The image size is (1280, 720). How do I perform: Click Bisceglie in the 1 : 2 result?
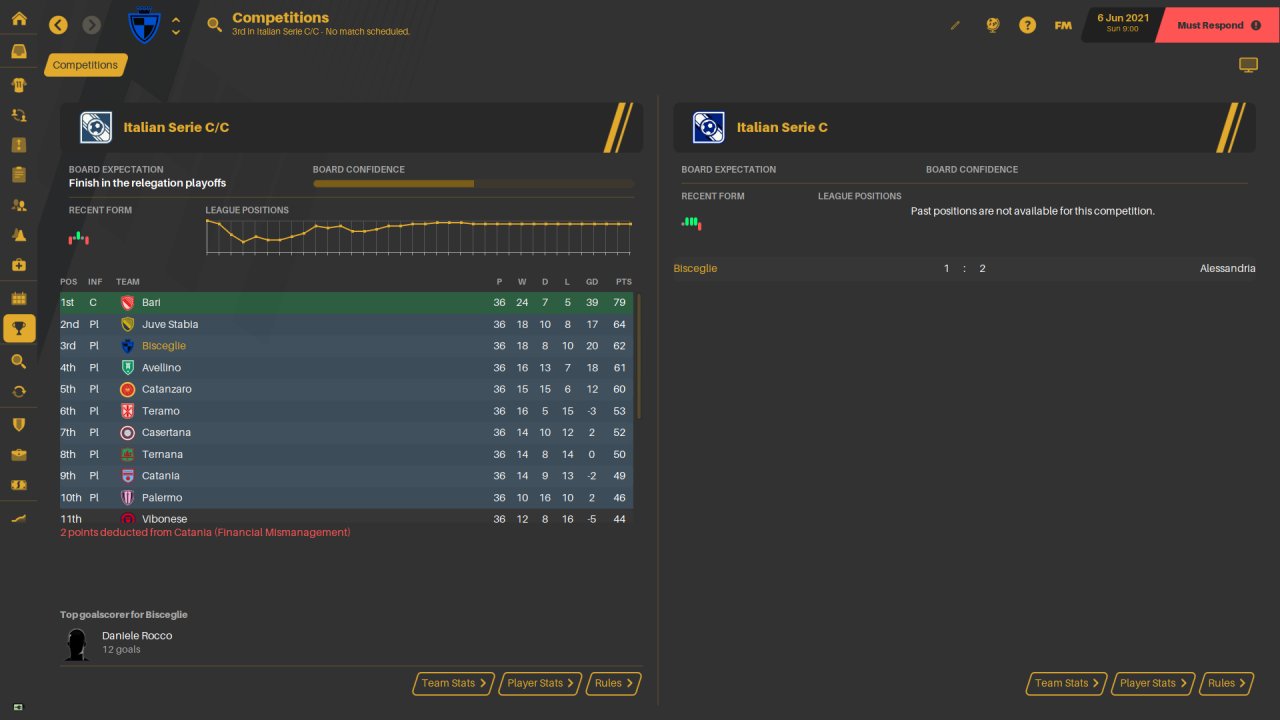coord(695,268)
